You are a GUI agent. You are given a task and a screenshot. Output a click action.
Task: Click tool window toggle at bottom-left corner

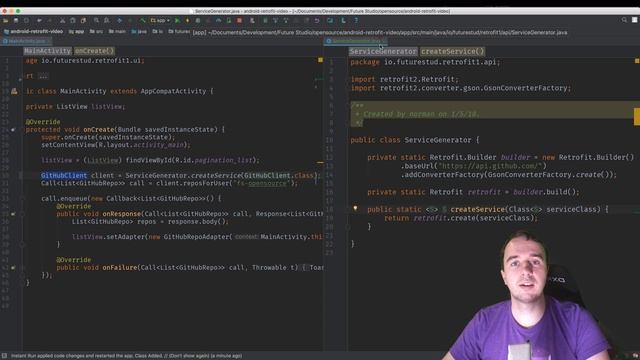click(4, 356)
